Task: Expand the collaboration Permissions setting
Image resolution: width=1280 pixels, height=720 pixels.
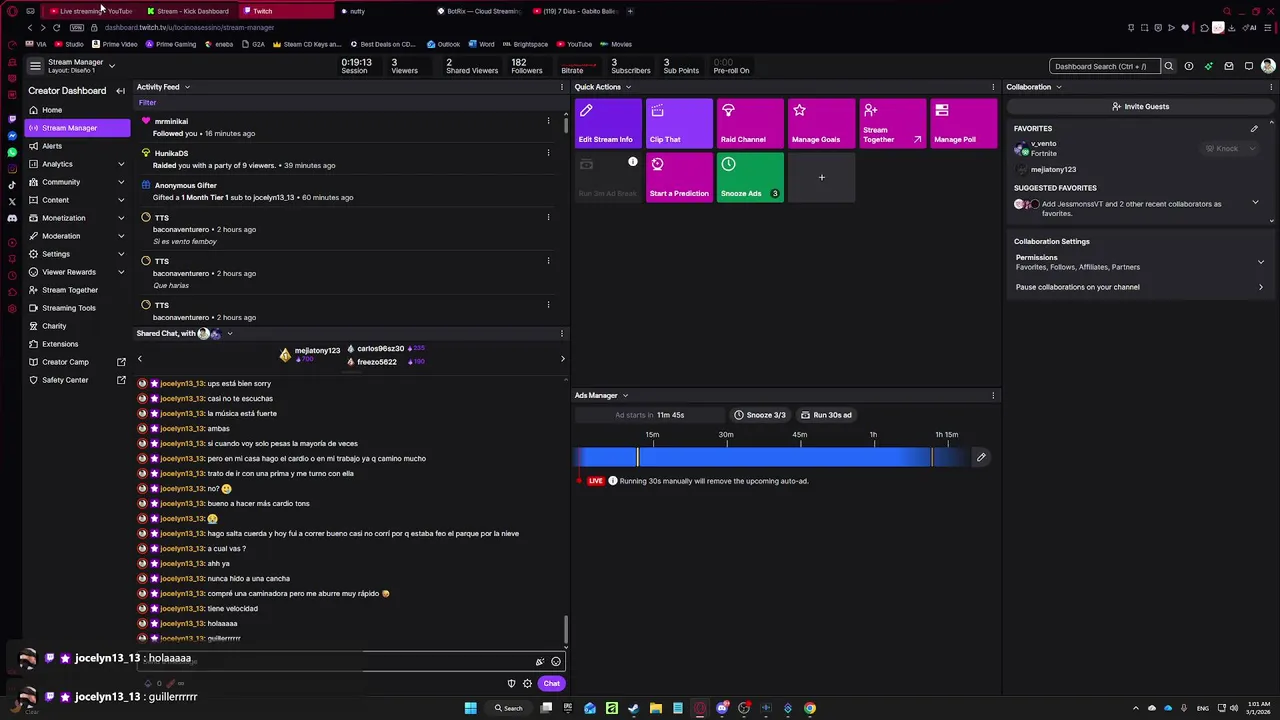Action: (1260, 262)
